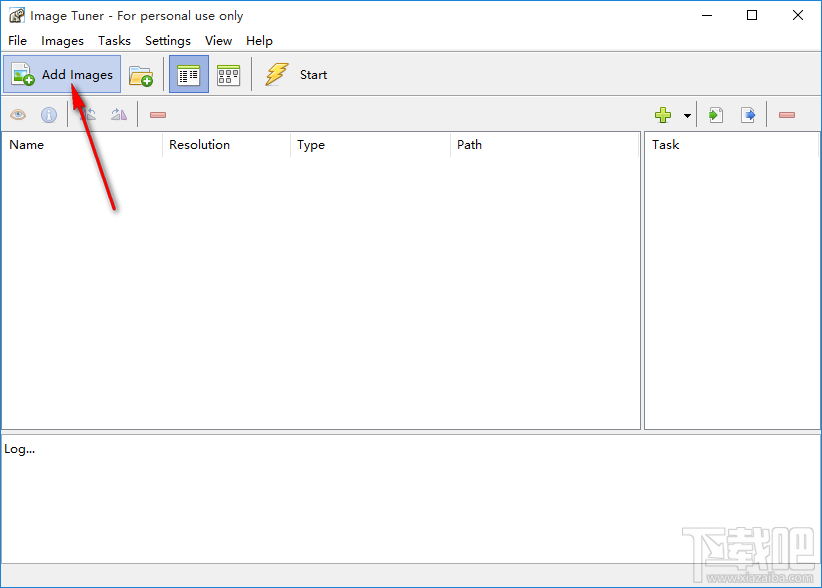Add a new task with green plus
The height and width of the screenshot is (588, 822).
pos(663,115)
